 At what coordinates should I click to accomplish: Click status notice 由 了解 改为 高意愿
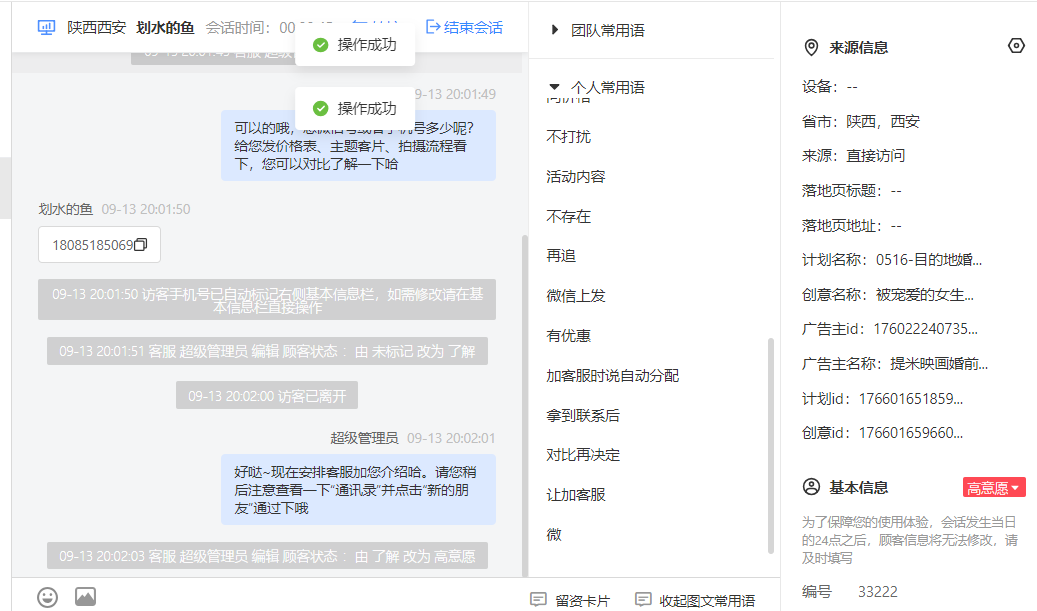tap(267, 556)
